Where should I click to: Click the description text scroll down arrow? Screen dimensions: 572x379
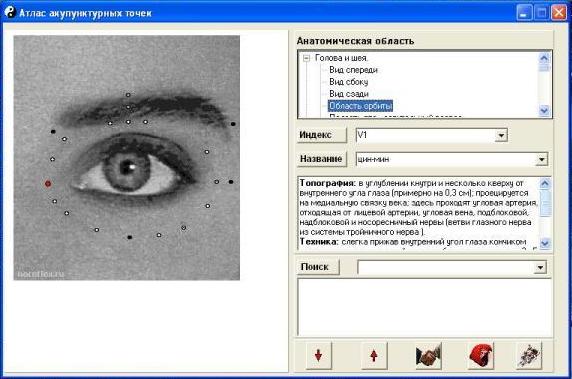(545, 243)
